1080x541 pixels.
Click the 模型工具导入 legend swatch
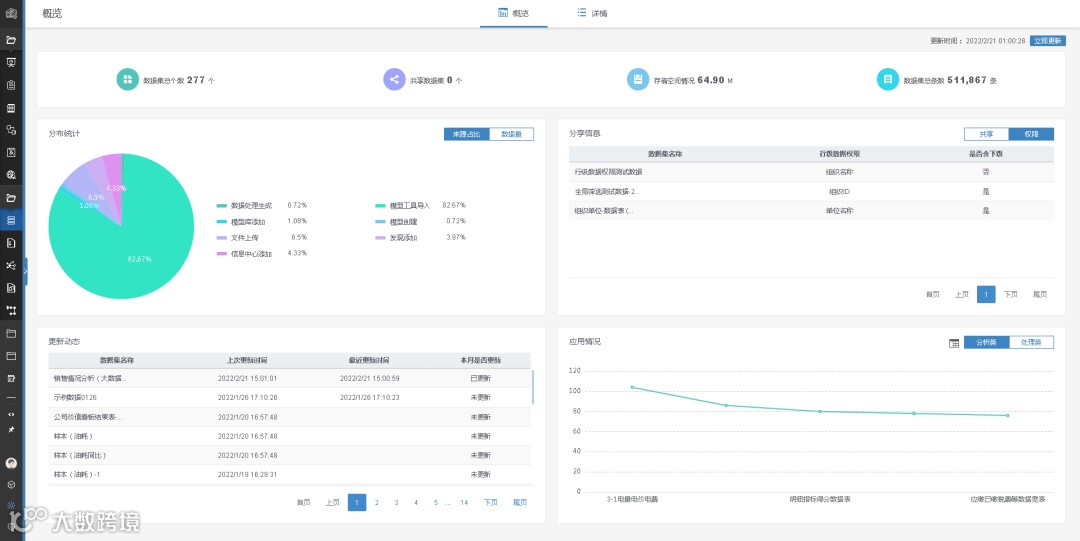pyautogui.click(x=380, y=206)
